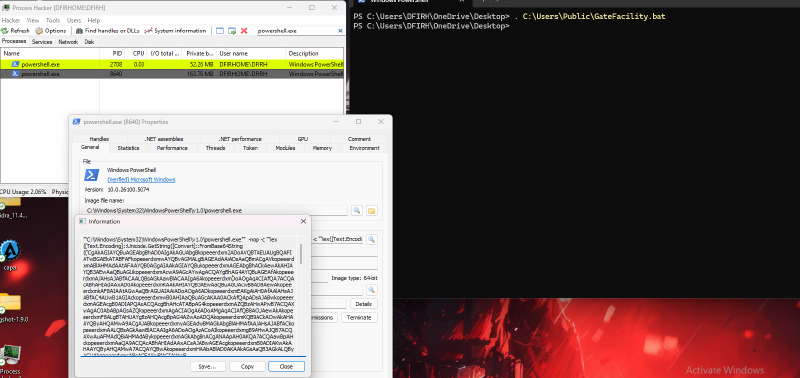The height and width of the screenshot is (378, 800).
Task: Select powershell.exe process with PID 8640
Action: tap(172, 73)
